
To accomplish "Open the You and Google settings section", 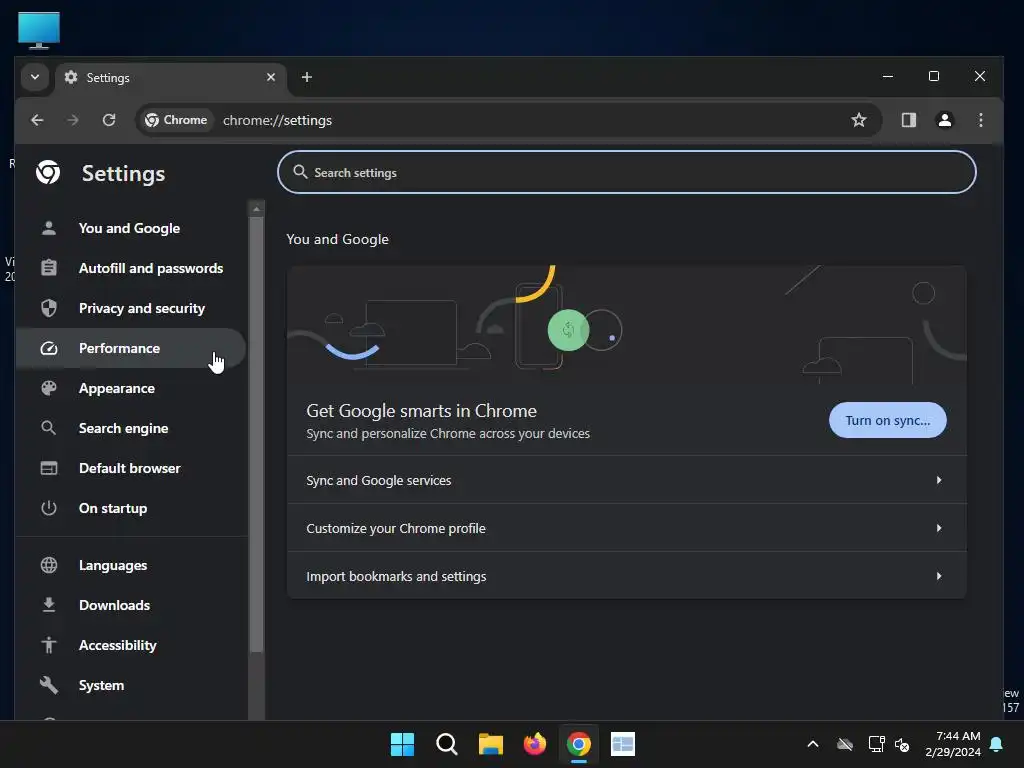I will pyautogui.click(x=129, y=229).
